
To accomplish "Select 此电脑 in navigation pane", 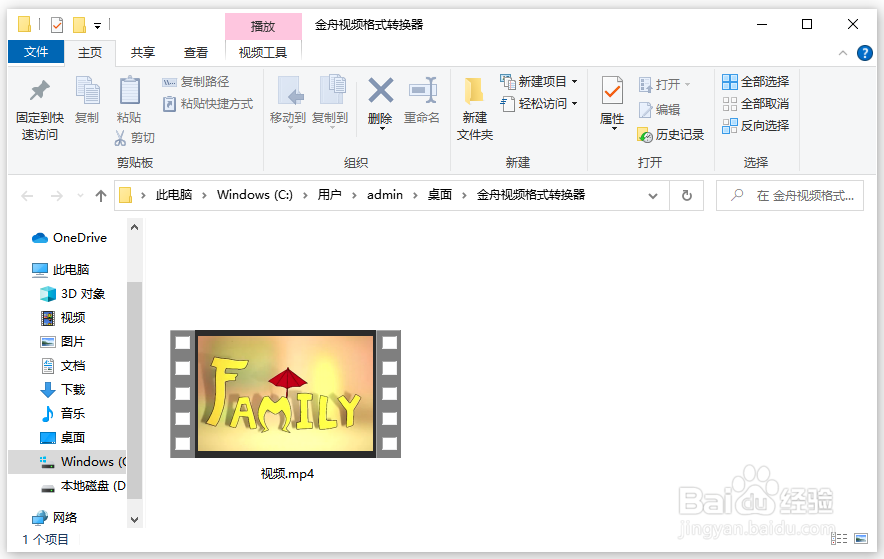I will point(60,270).
